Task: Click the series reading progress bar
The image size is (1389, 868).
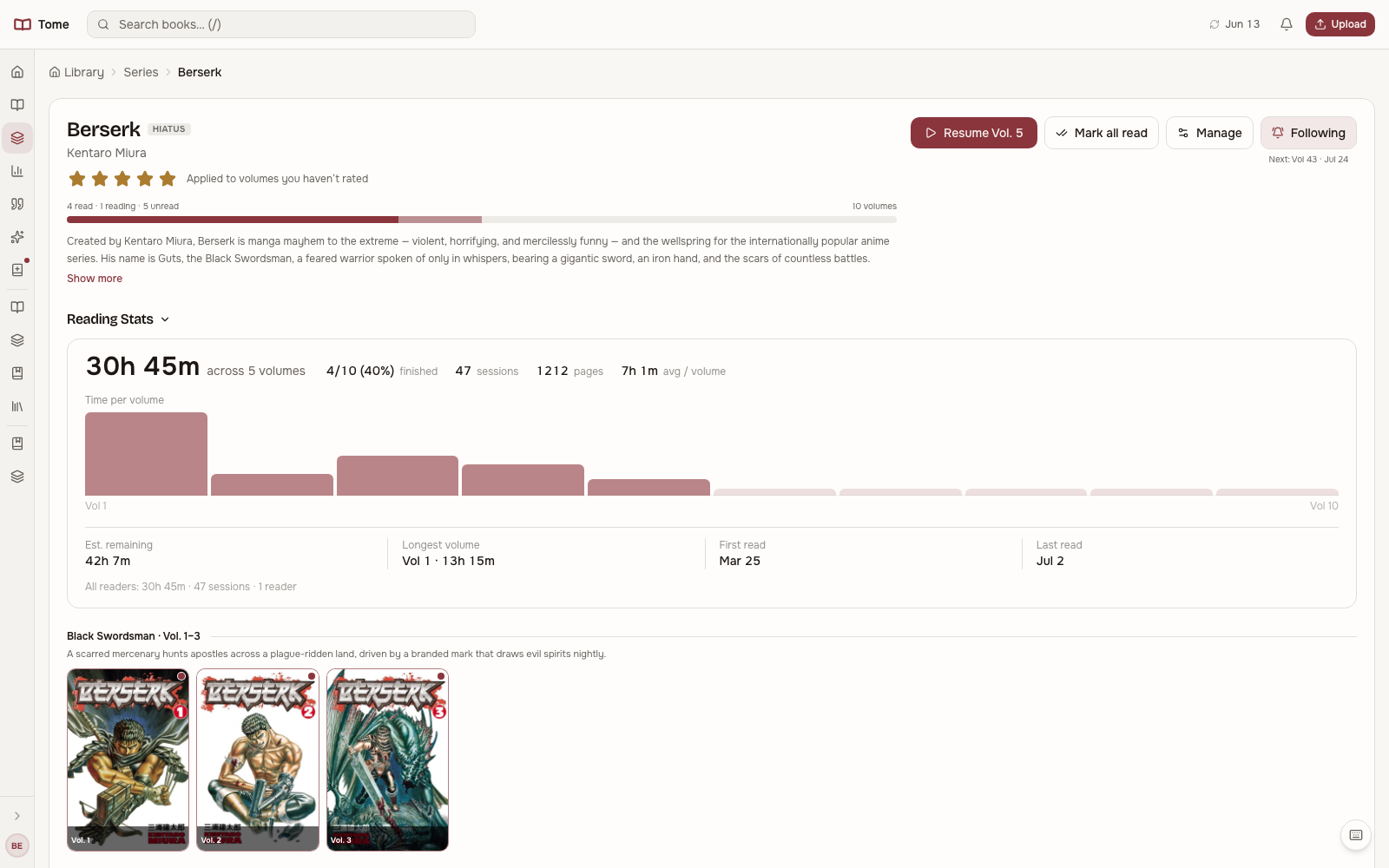Action: pyautogui.click(x=482, y=220)
